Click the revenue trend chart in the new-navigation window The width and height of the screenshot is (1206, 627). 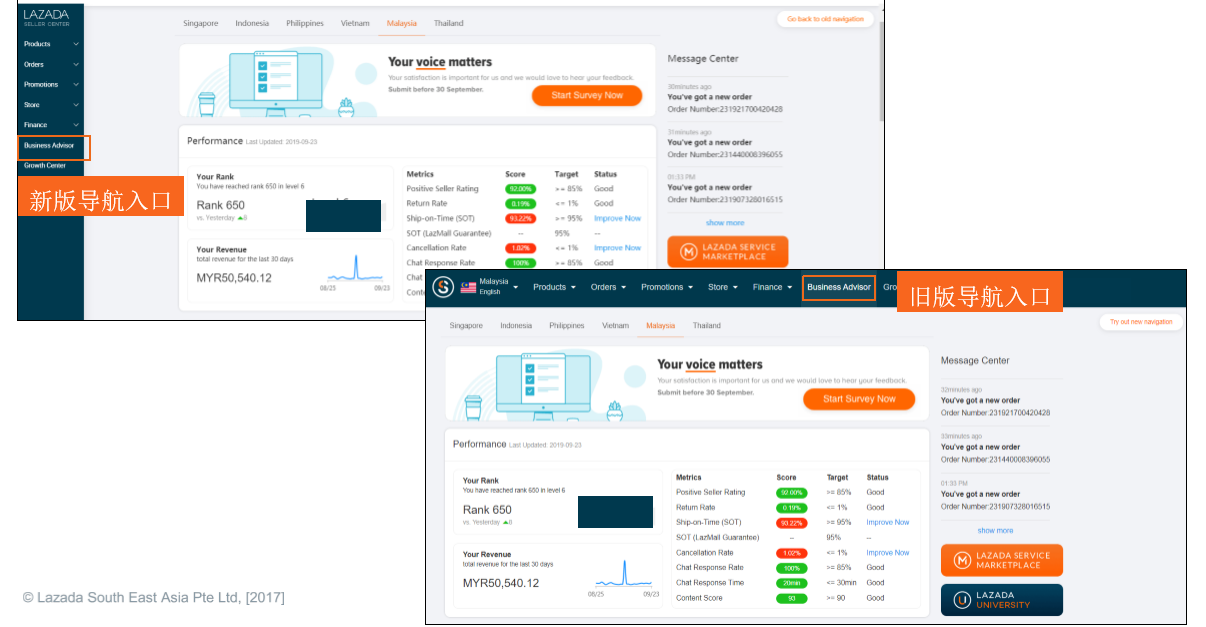[x=355, y=270]
